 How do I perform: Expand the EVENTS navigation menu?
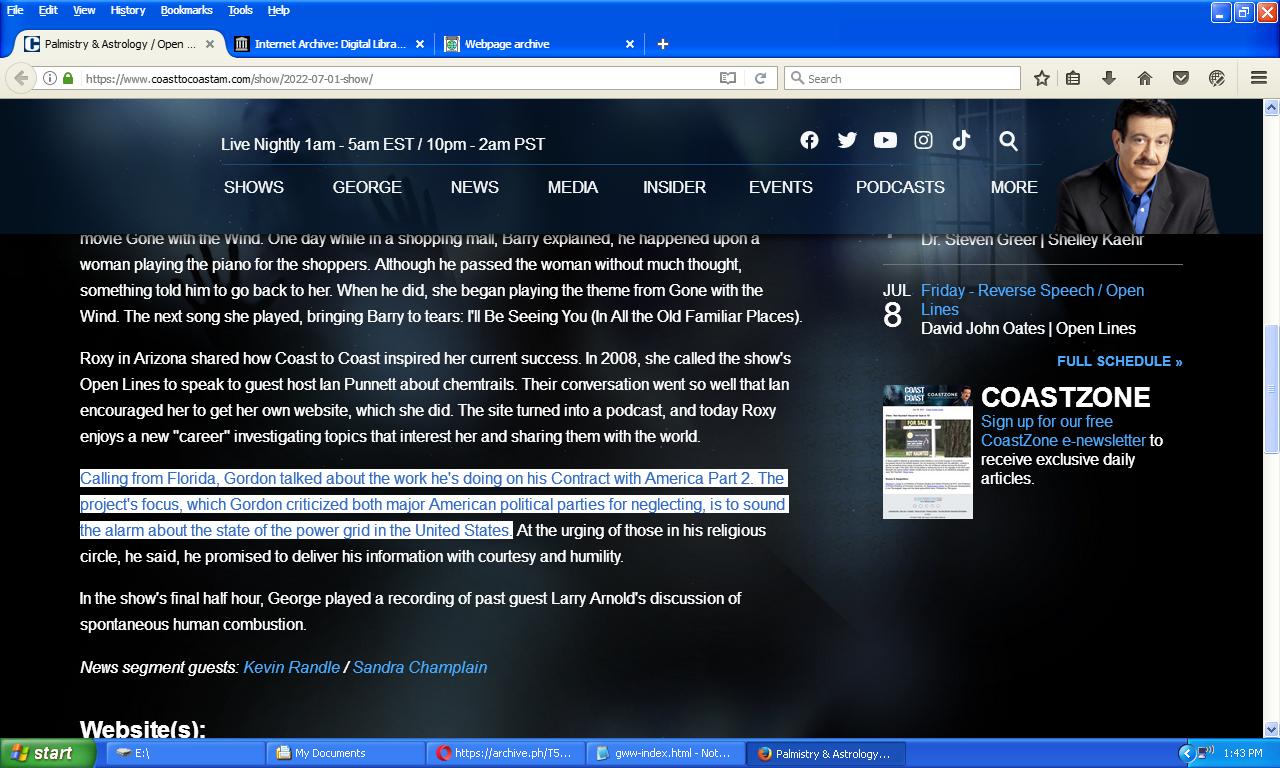(x=781, y=187)
